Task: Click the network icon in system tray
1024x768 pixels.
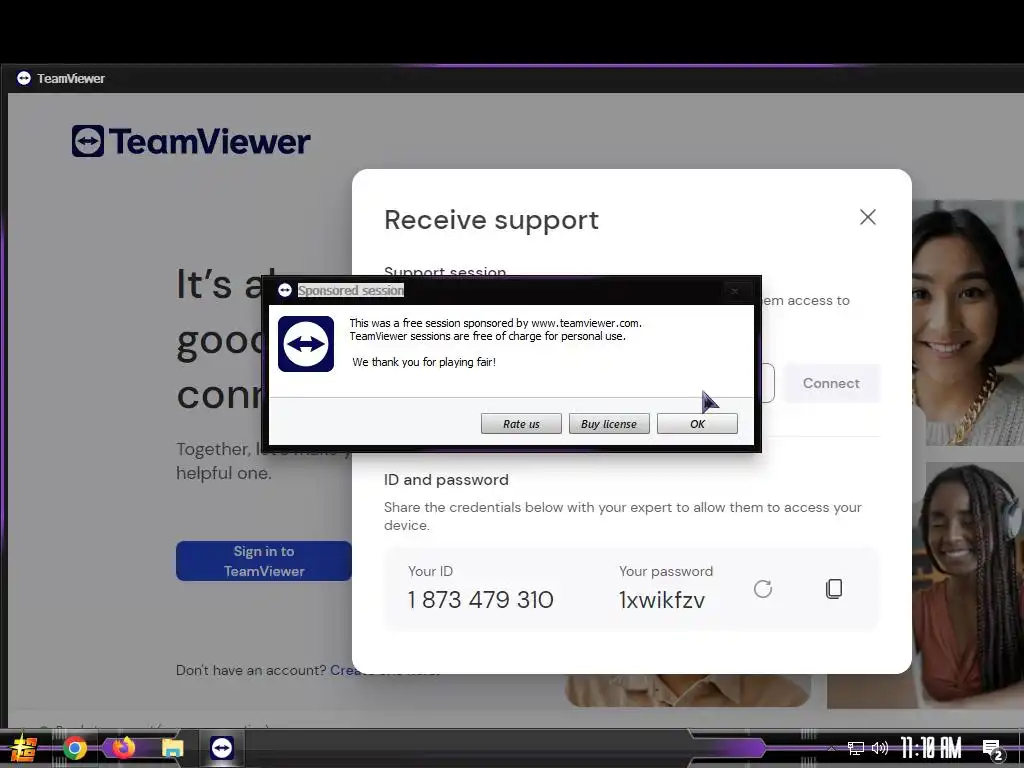Action: [856, 748]
